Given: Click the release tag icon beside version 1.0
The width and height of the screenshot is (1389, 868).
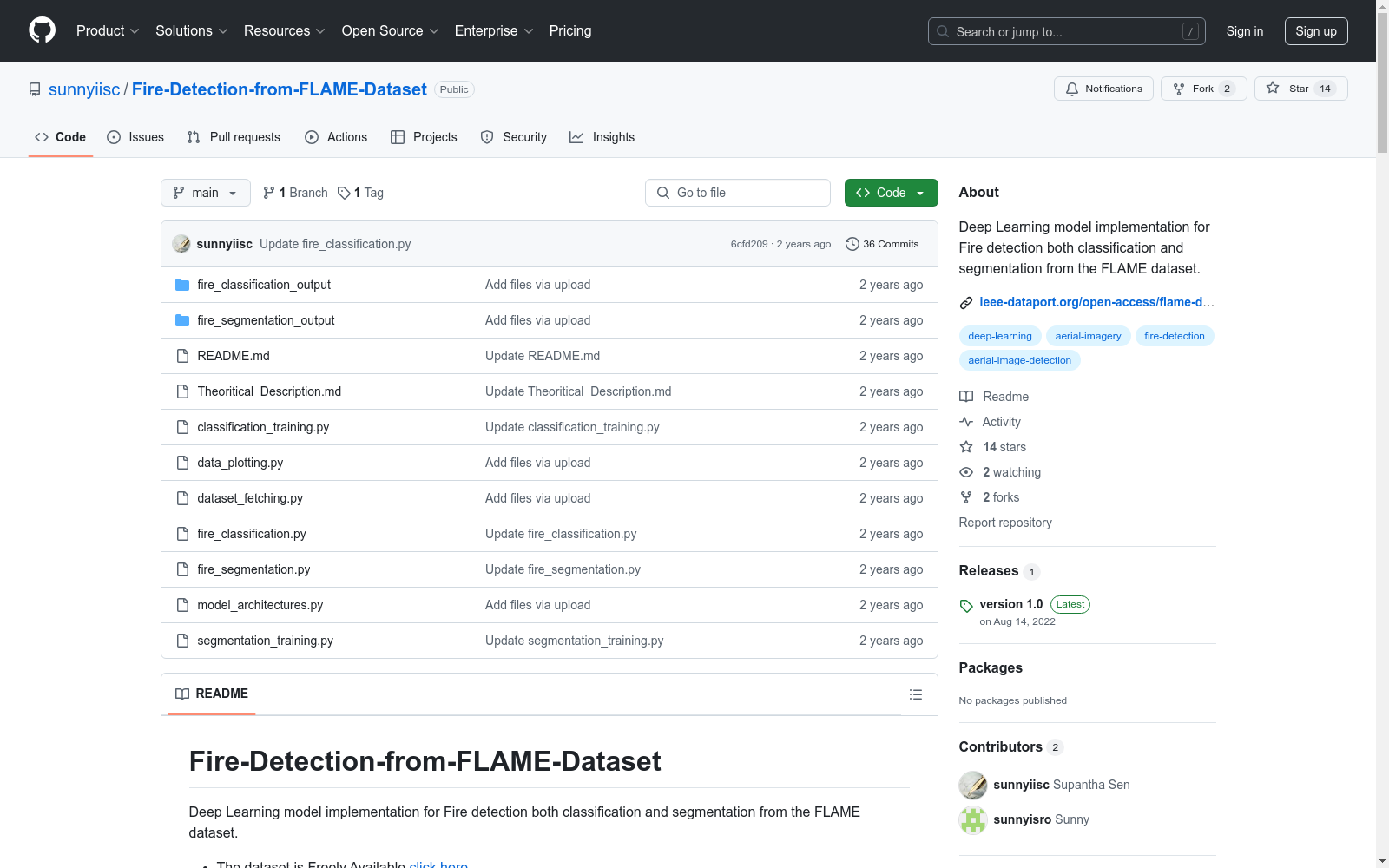Looking at the screenshot, I should click(966, 606).
